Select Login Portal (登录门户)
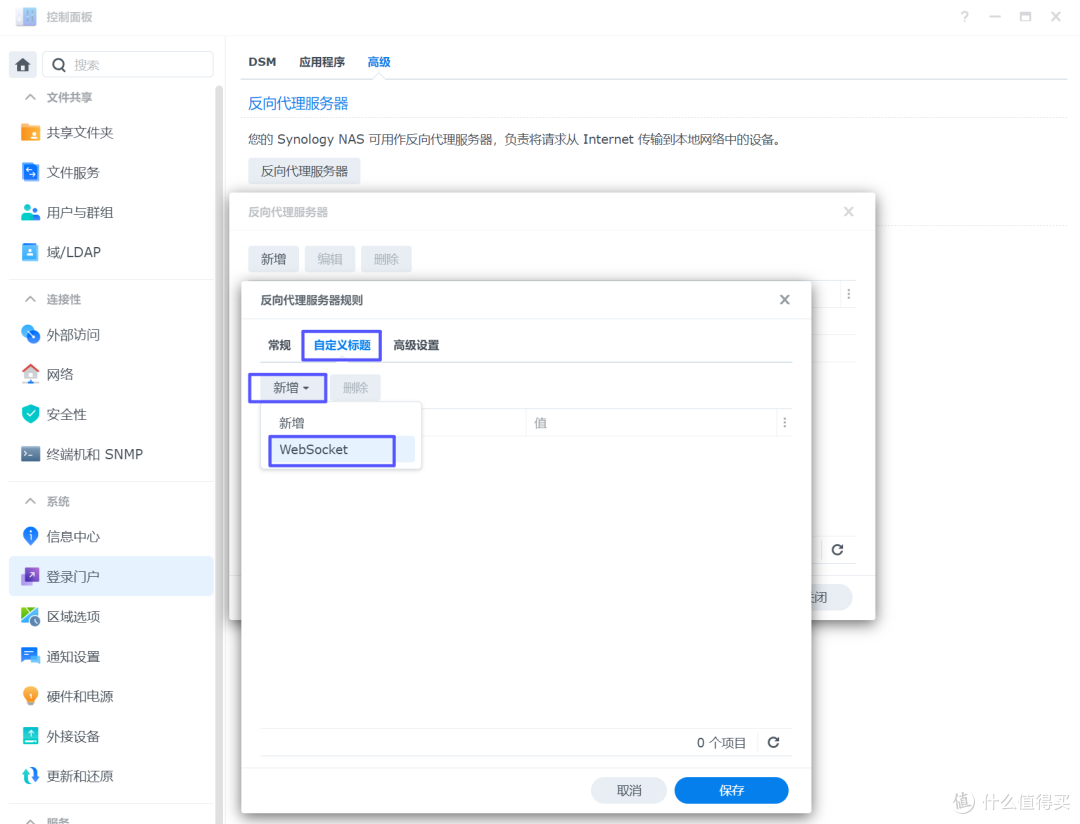The width and height of the screenshot is (1080, 824). (112, 576)
